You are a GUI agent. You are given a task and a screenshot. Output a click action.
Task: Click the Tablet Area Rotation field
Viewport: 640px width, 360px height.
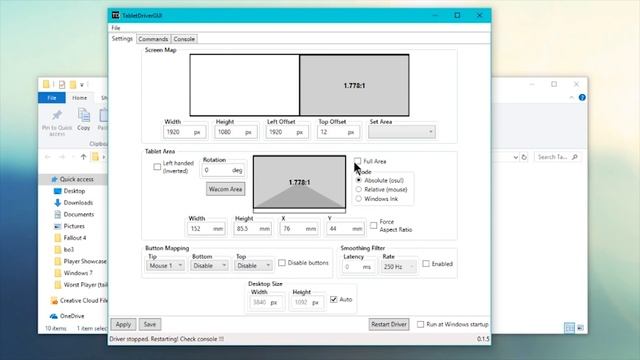pos(224,170)
